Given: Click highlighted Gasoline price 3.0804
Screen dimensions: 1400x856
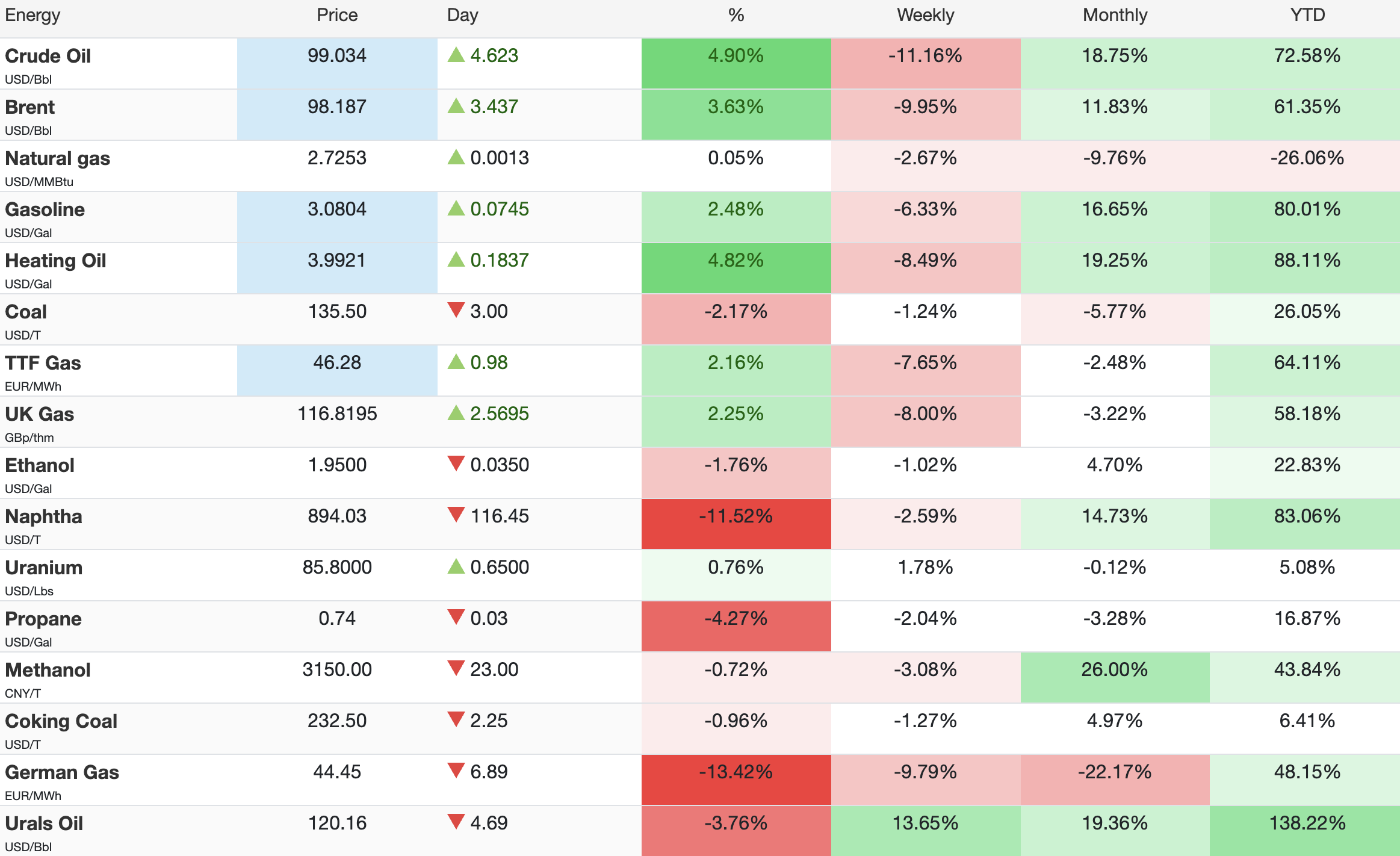Looking at the screenshot, I should pos(336,209).
